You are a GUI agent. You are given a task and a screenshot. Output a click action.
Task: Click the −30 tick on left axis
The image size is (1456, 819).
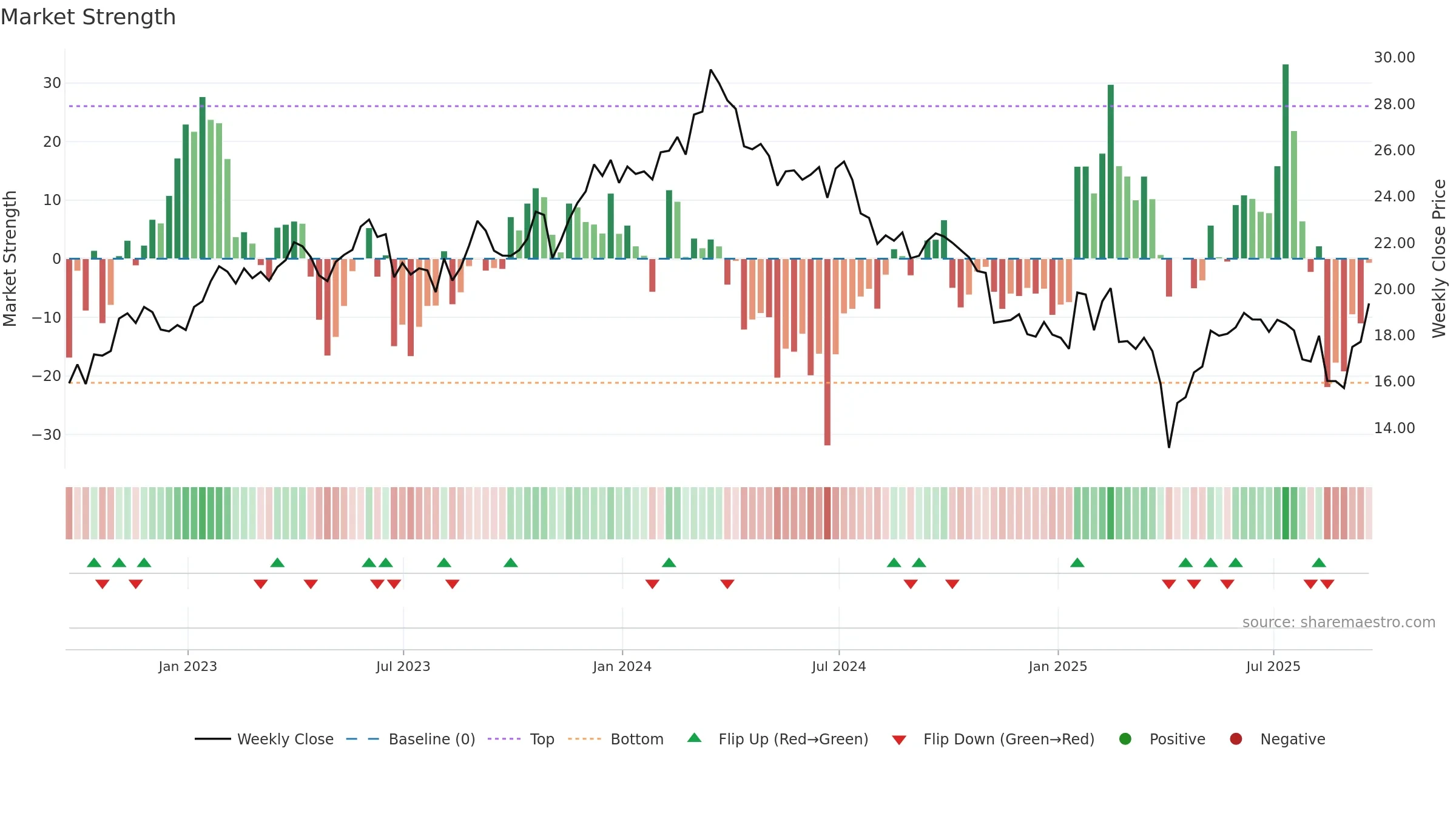pyautogui.click(x=47, y=435)
